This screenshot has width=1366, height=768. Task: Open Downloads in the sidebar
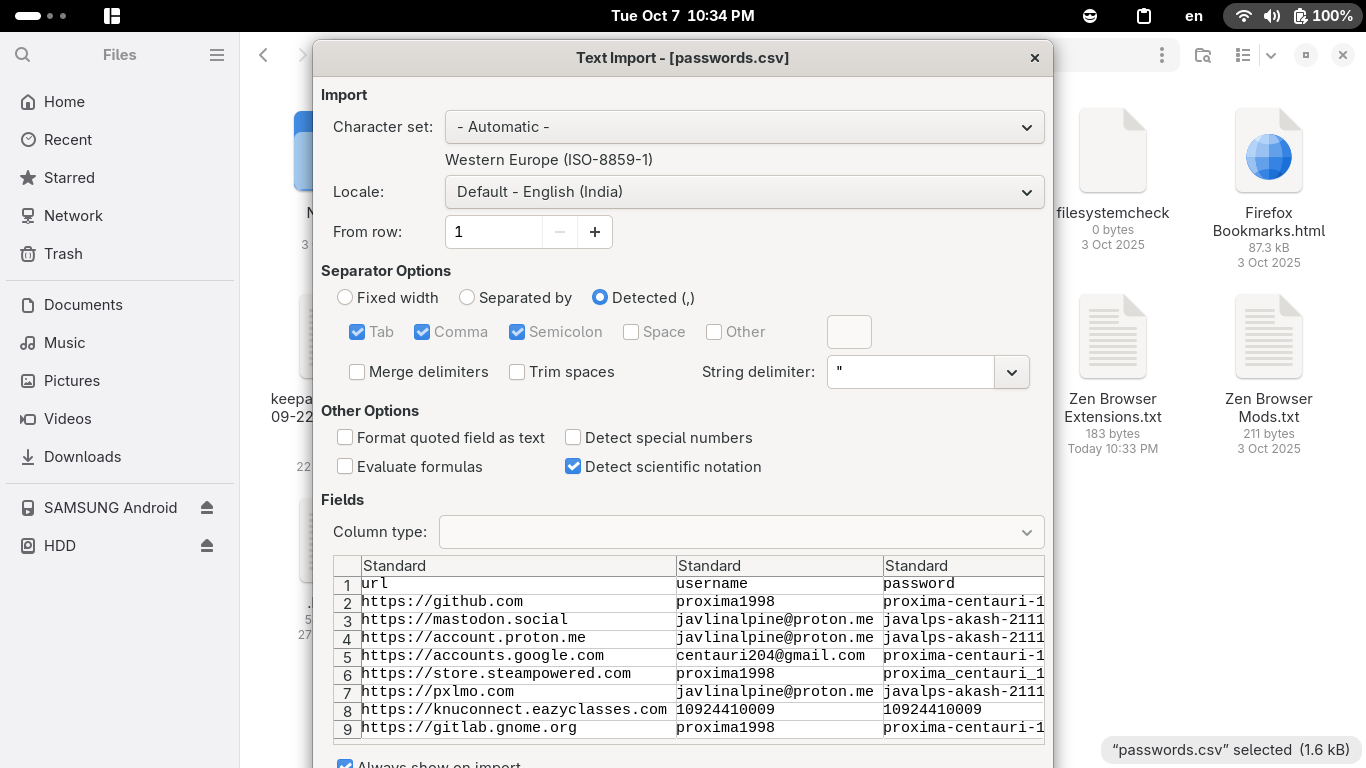[82, 457]
